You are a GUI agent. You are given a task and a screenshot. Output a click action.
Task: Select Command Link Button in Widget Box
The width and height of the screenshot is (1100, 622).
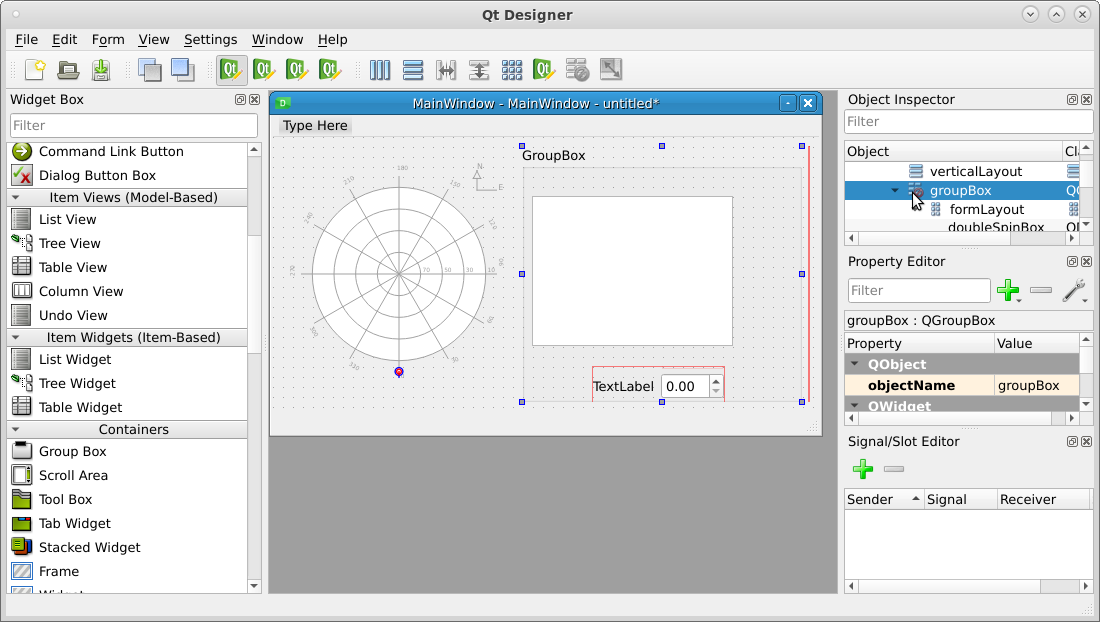coord(111,152)
